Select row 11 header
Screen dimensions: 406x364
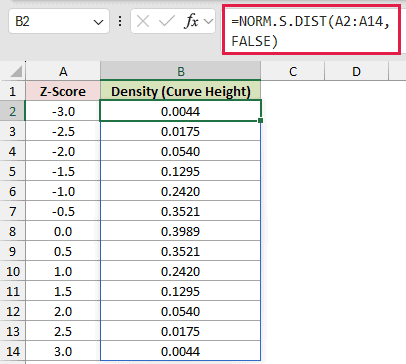pyautogui.click(x=13, y=291)
